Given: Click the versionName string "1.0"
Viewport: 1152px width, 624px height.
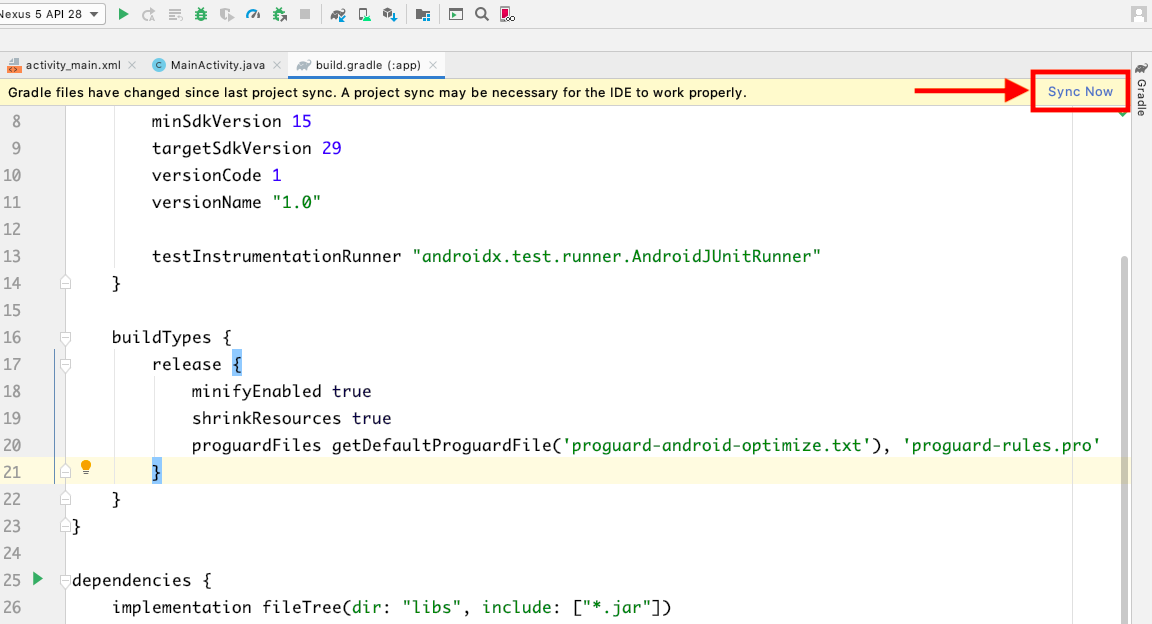Looking at the screenshot, I should coord(297,202).
